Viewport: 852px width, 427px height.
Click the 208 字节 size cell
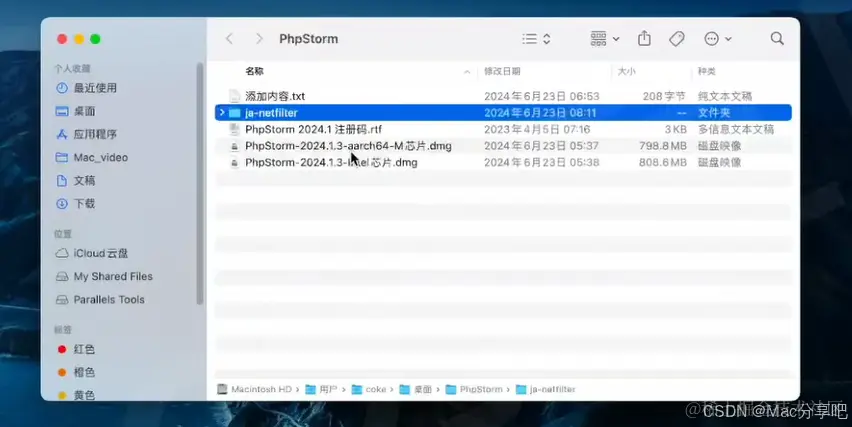[664, 96]
